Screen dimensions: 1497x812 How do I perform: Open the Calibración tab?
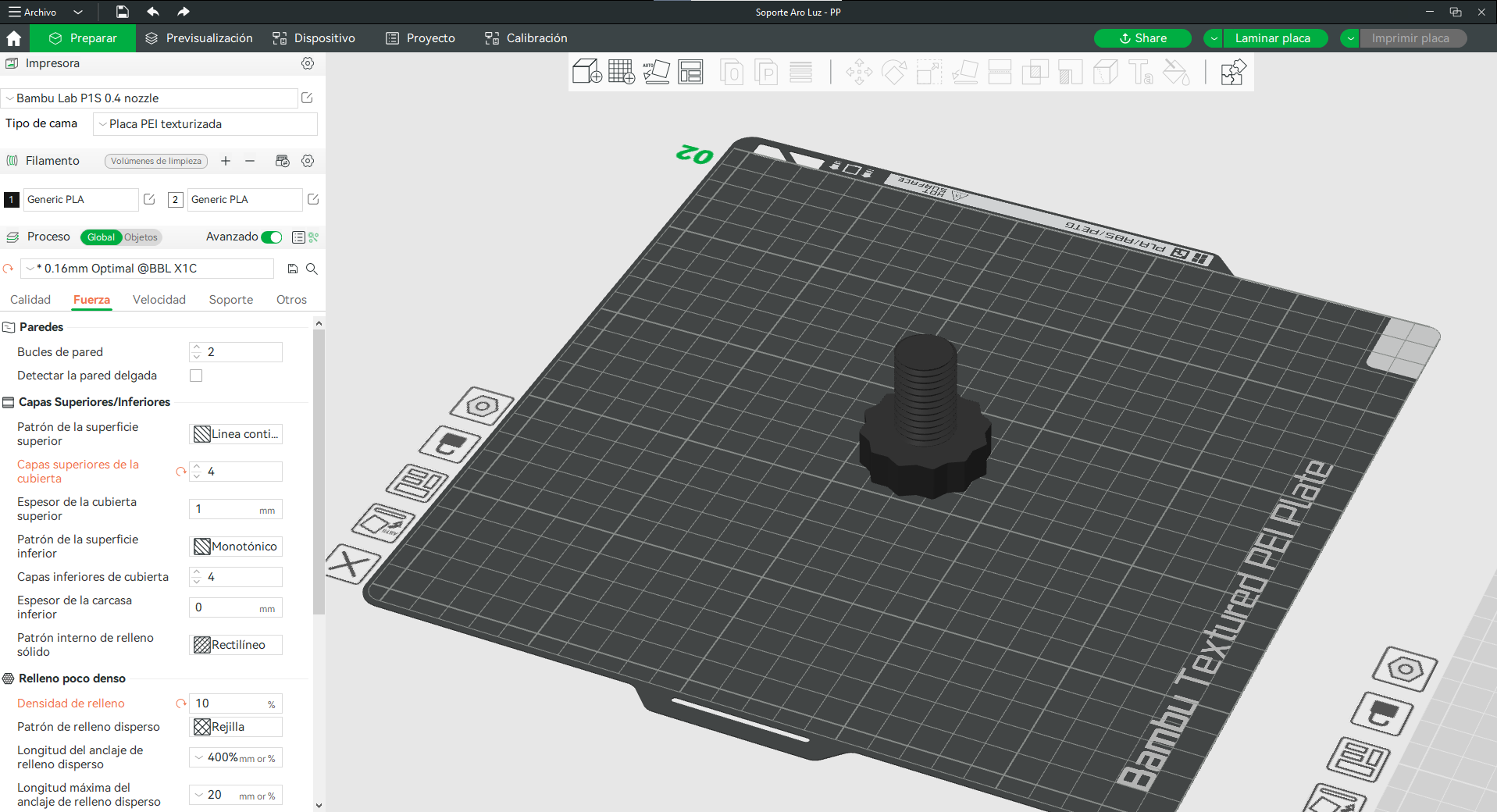(x=526, y=38)
